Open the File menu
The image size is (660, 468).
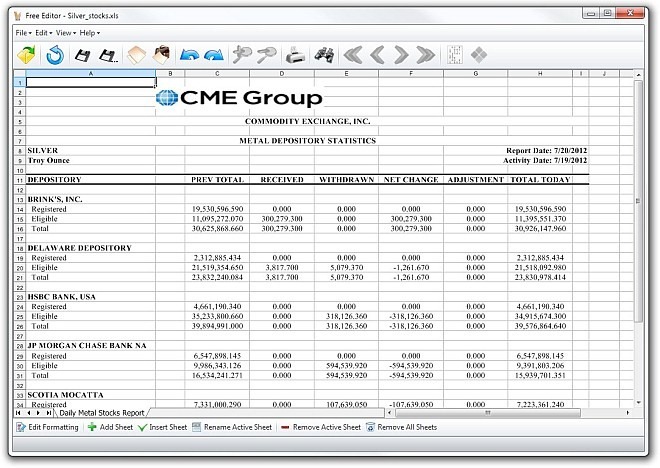point(23,33)
